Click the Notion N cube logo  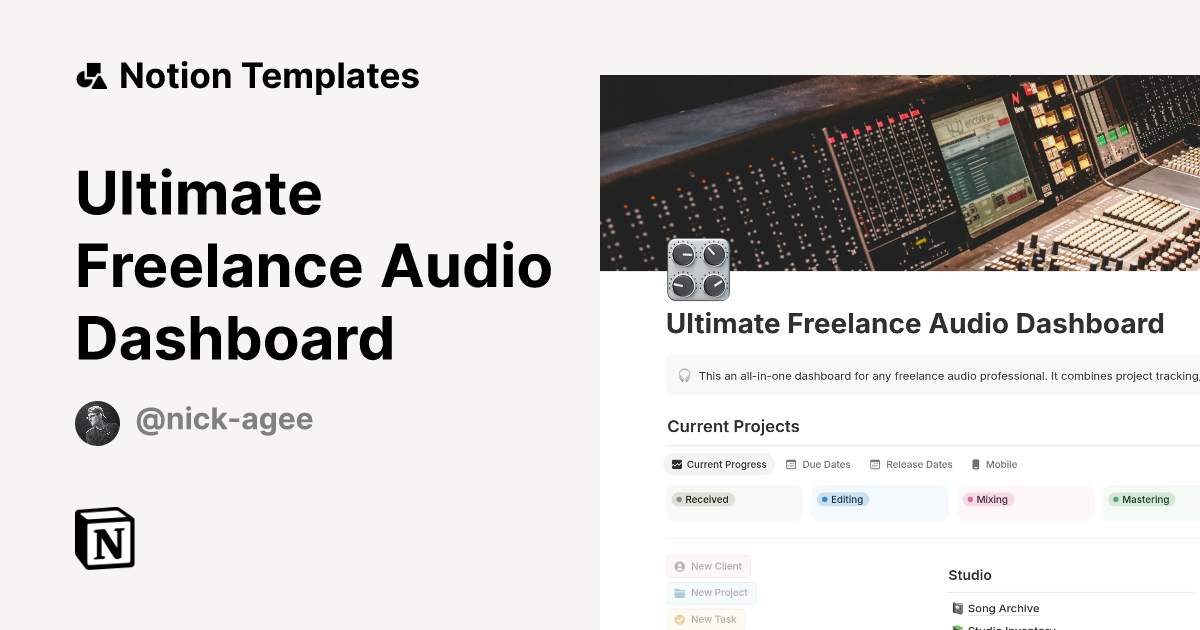104,538
